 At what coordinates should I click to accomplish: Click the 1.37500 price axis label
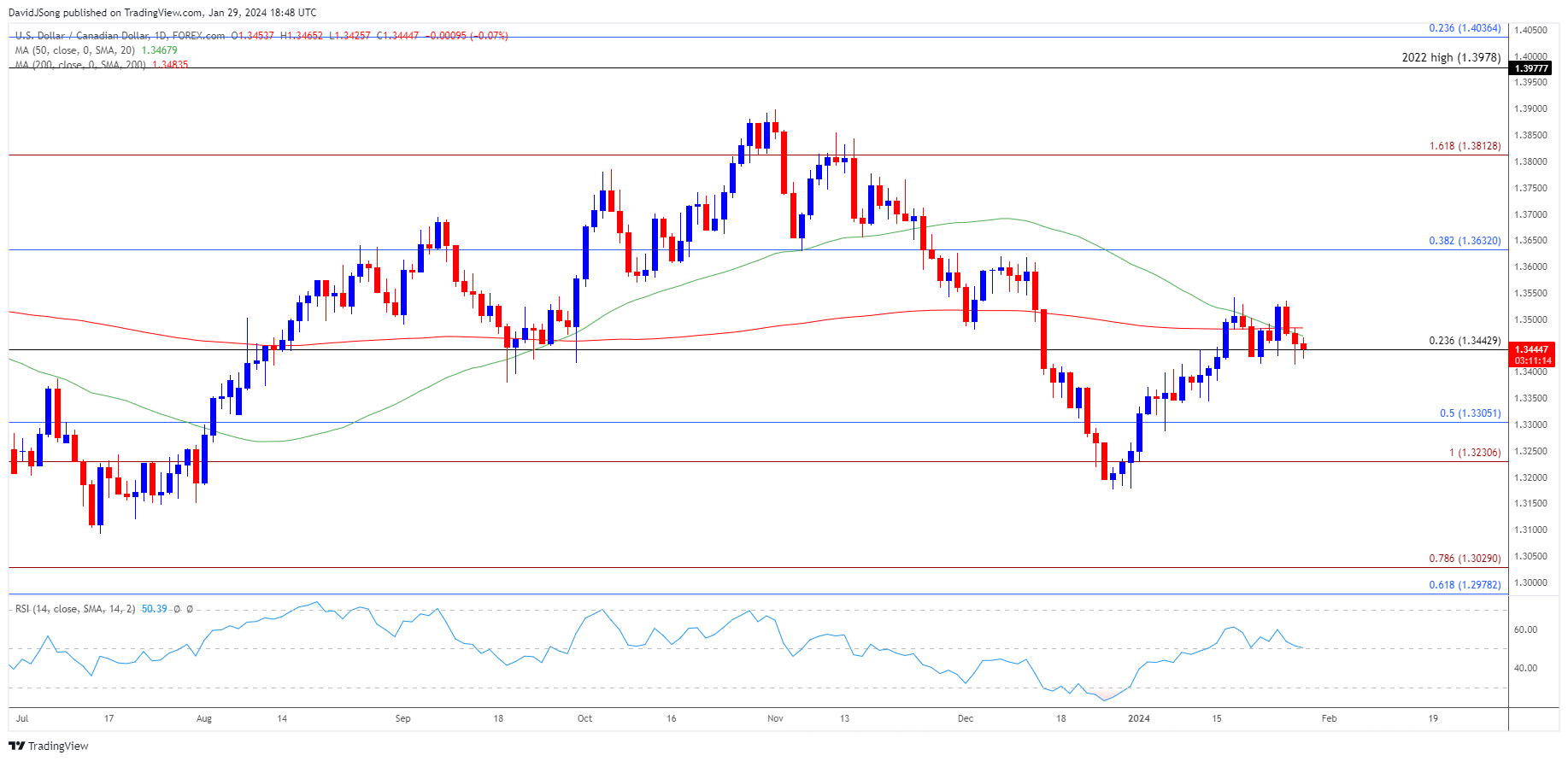(x=1530, y=188)
